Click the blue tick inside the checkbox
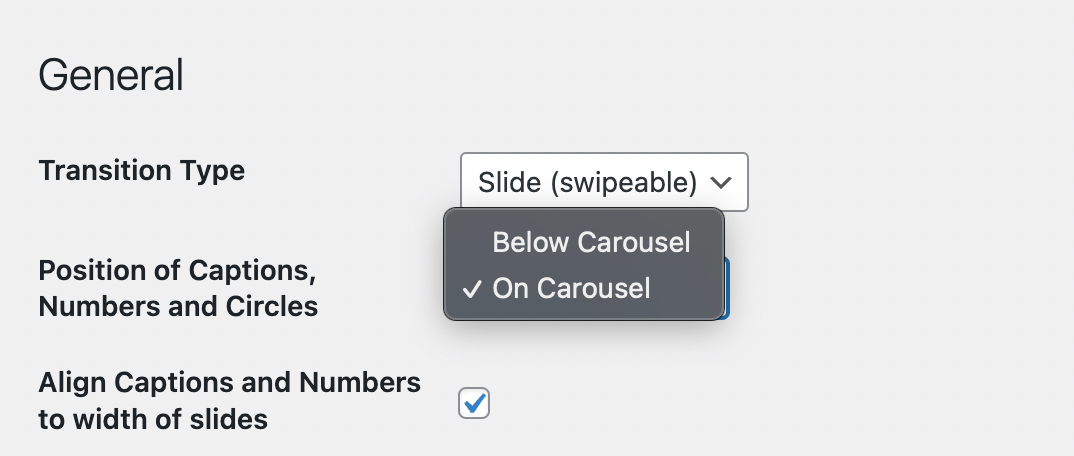This screenshot has height=456, width=1074. (x=475, y=402)
